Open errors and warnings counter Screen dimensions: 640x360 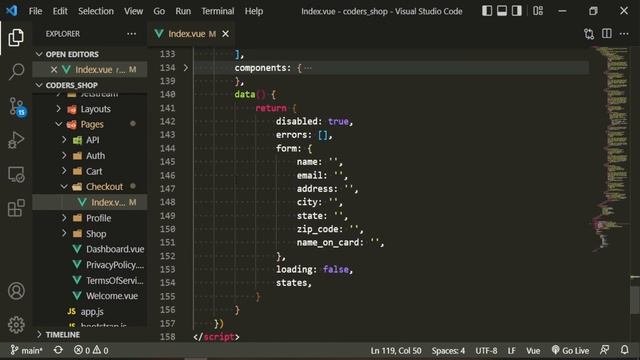[x=91, y=350]
